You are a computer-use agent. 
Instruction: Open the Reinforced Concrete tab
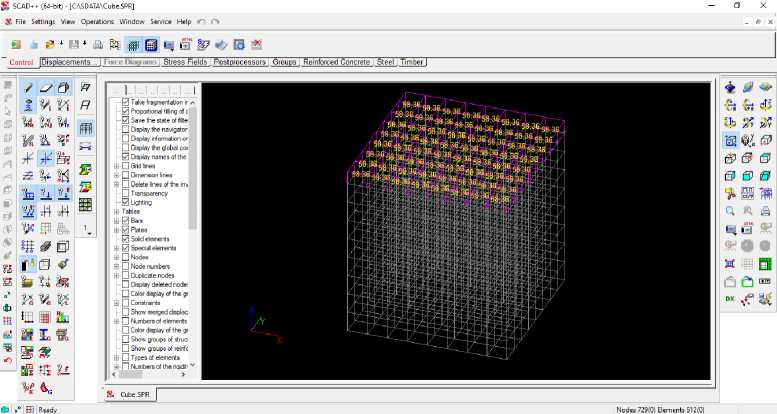click(336, 62)
